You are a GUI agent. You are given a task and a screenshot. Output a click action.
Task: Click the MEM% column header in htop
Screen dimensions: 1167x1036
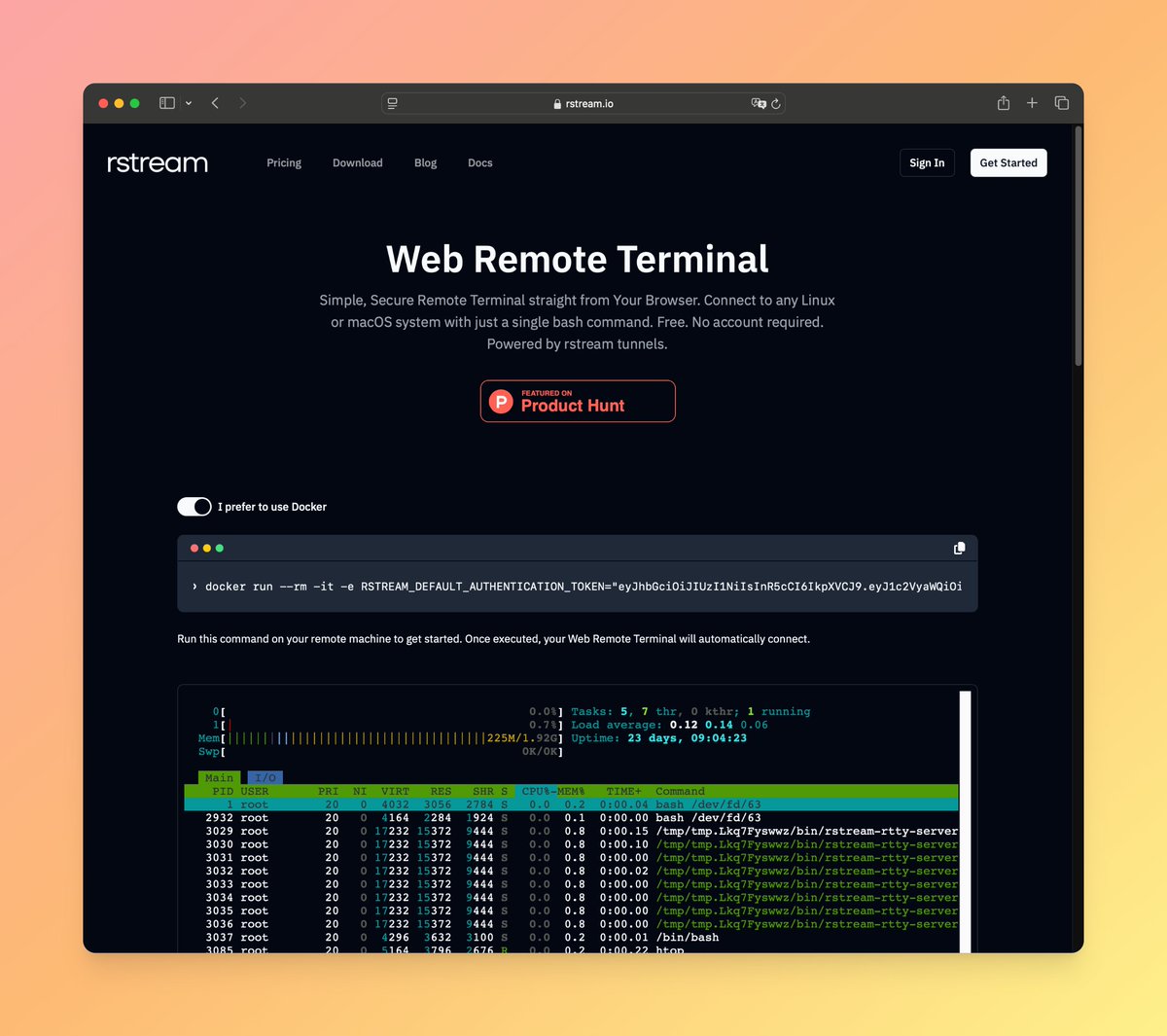[x=571, y=791]
